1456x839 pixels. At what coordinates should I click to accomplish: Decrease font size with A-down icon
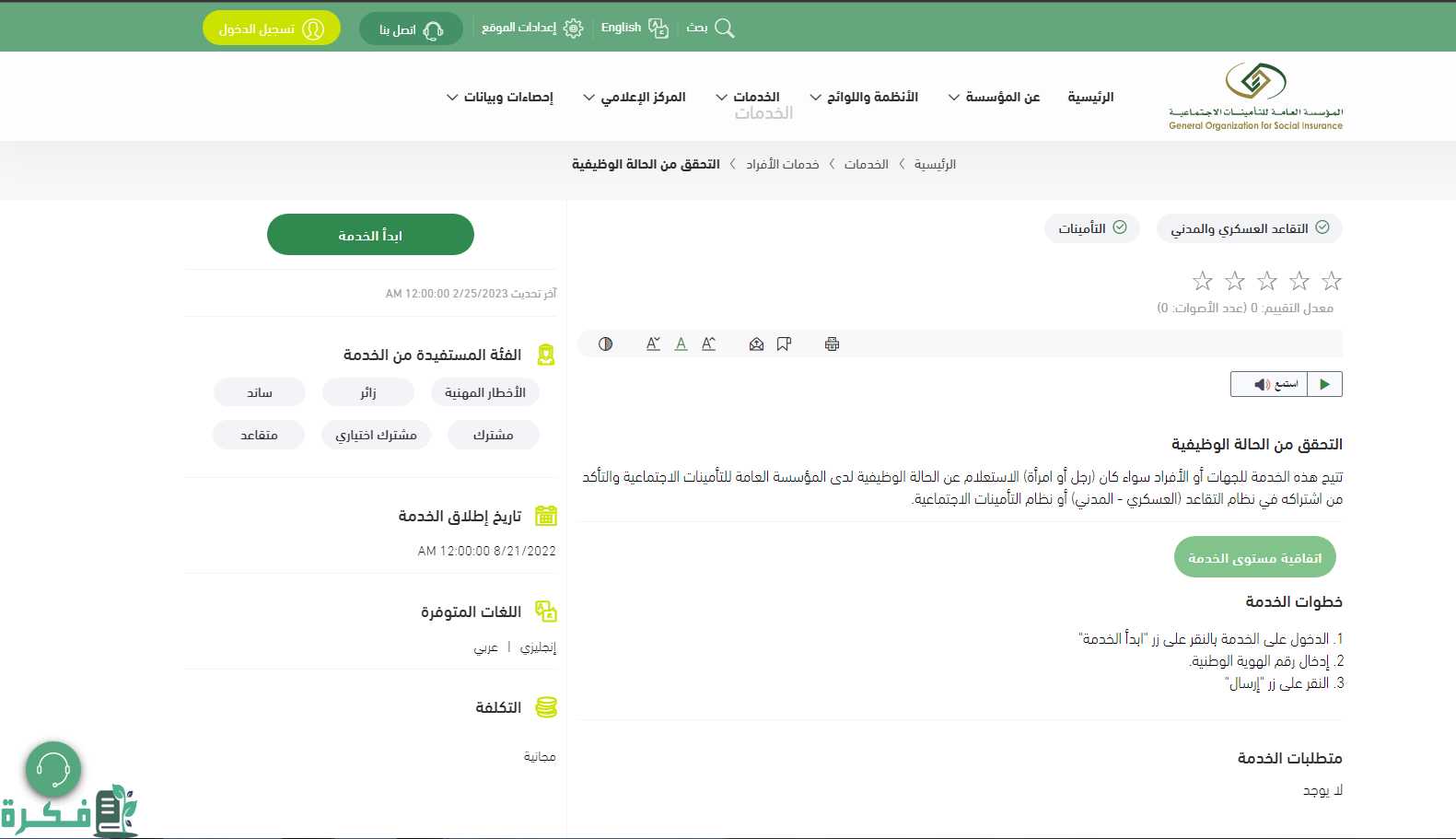[x=653, y=344]
